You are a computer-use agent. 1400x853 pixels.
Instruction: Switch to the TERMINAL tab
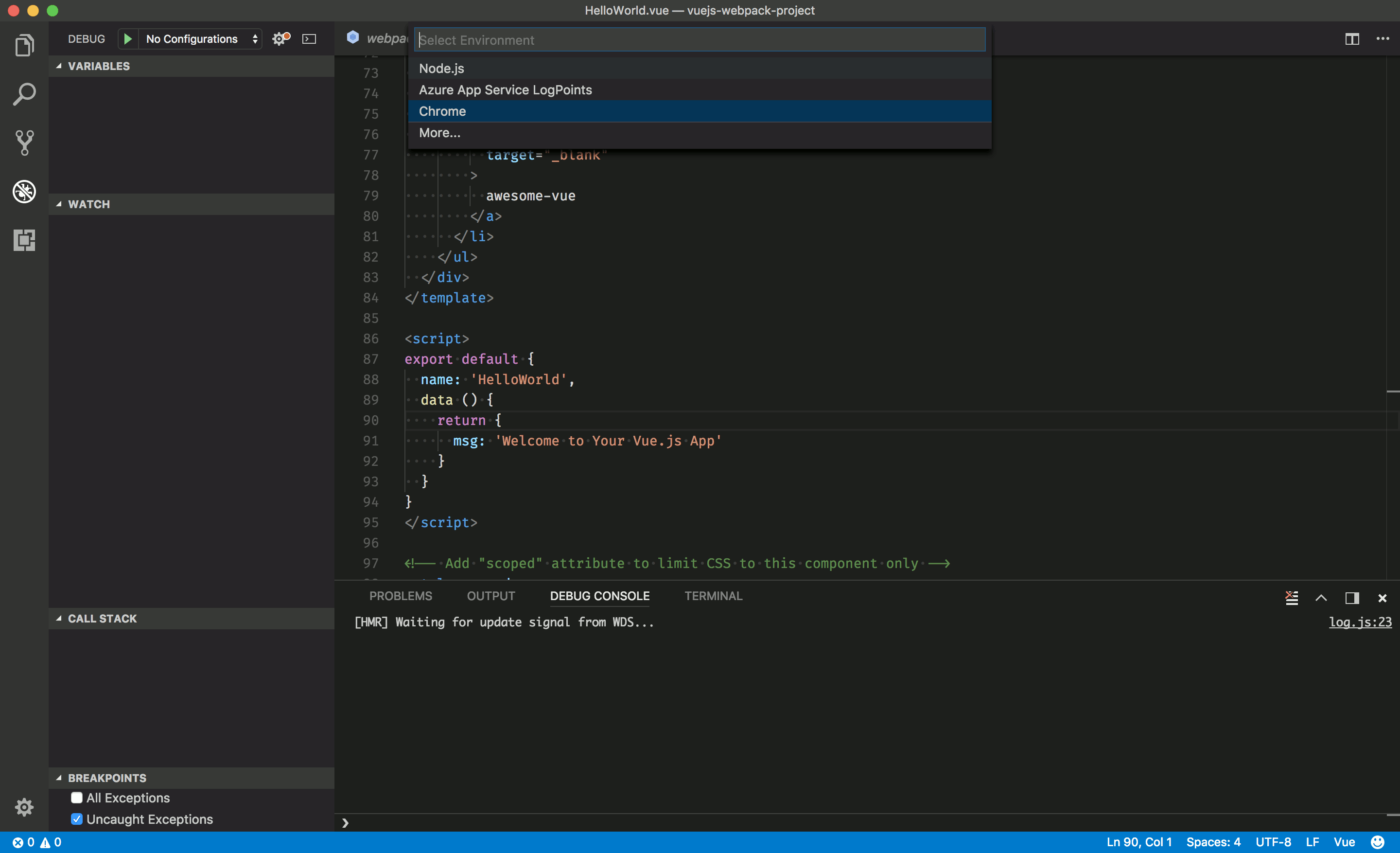[713, 596]
